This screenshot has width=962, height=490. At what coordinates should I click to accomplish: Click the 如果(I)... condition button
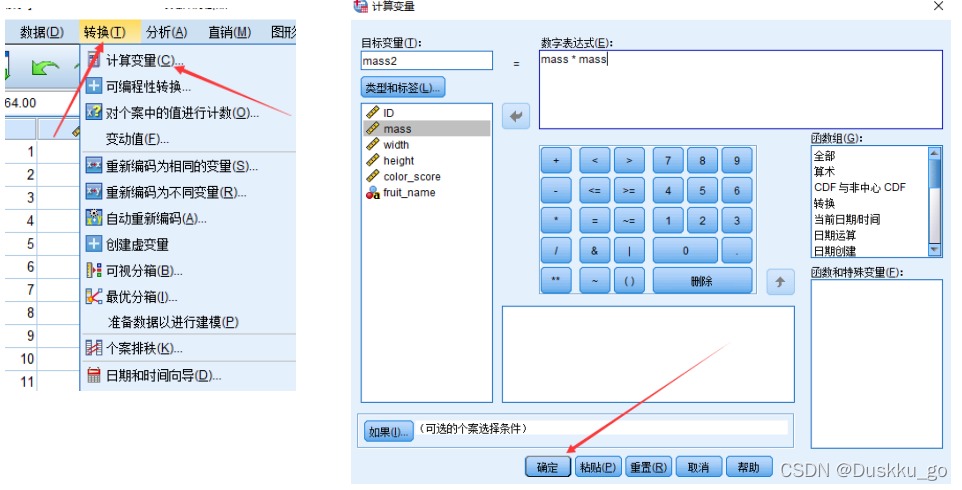pos(389,432)
